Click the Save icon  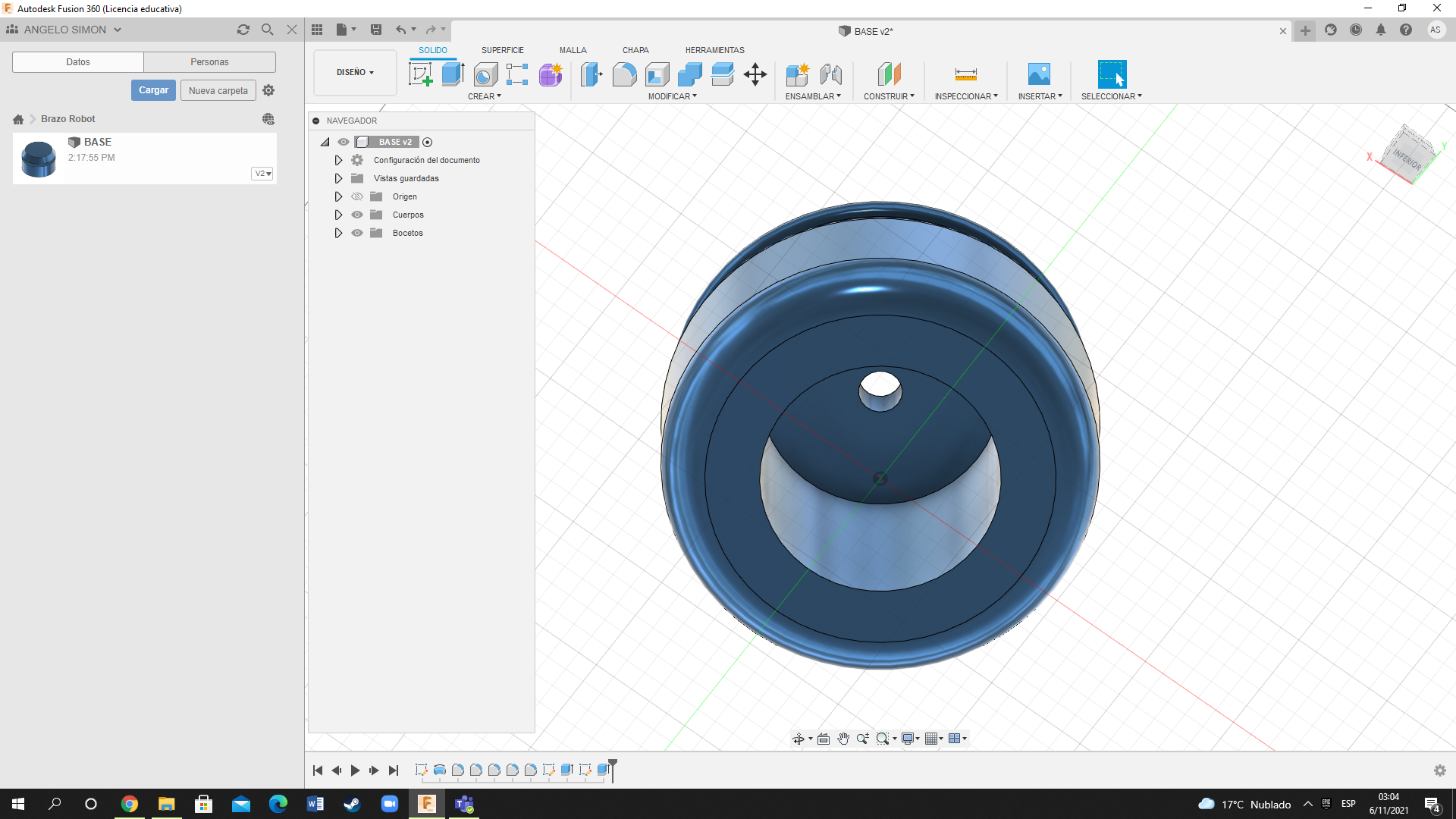click(376, 30)
